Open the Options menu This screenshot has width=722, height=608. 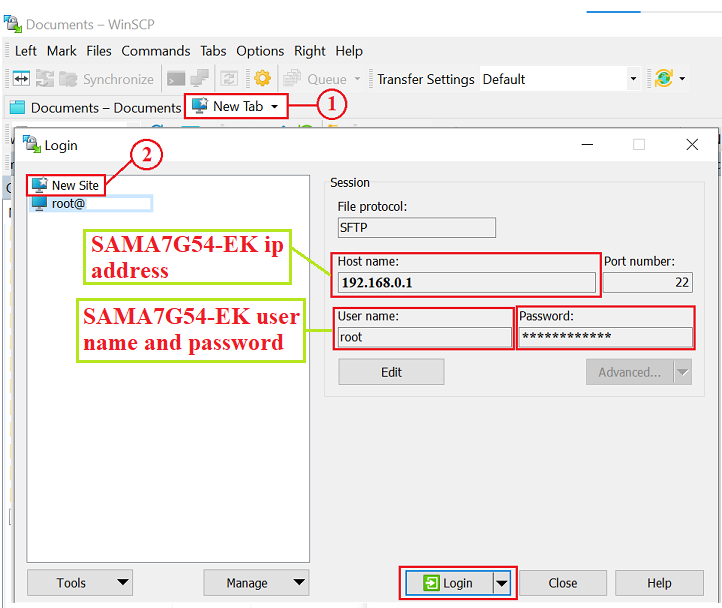(260, 51)
